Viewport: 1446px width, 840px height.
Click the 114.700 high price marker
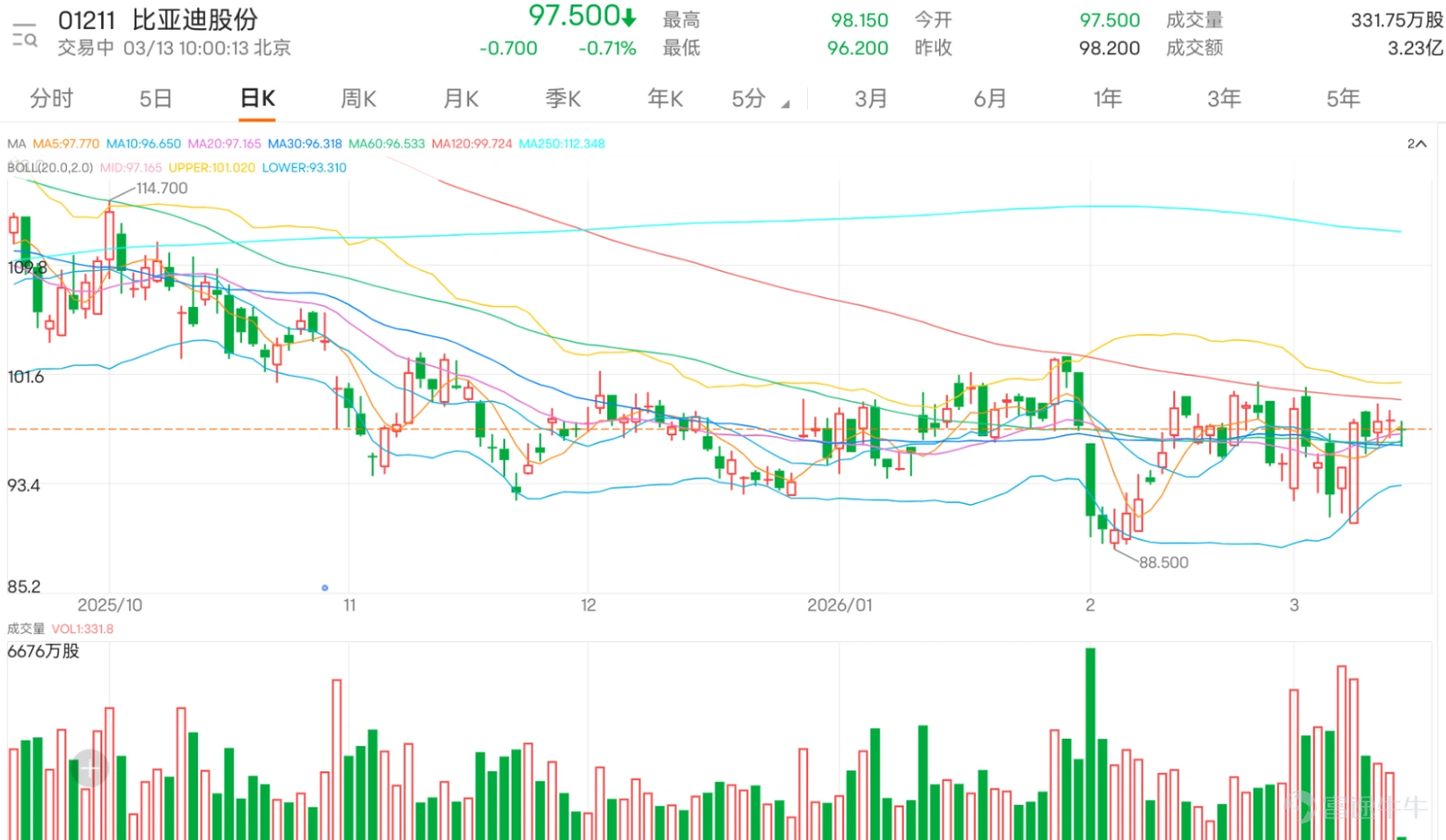(x=162, y=188)
